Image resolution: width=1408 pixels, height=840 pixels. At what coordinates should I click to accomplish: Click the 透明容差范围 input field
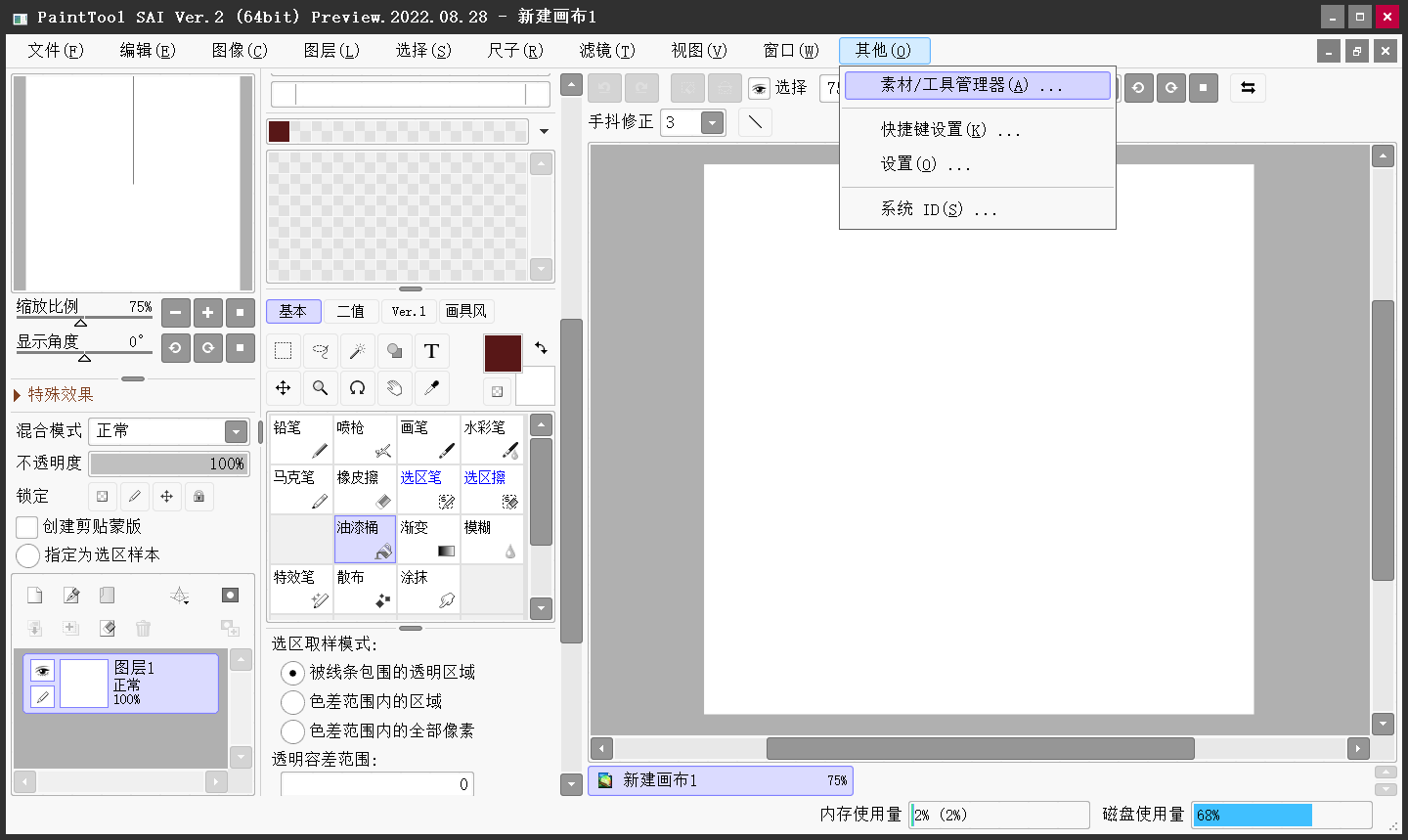pos(377,784)
